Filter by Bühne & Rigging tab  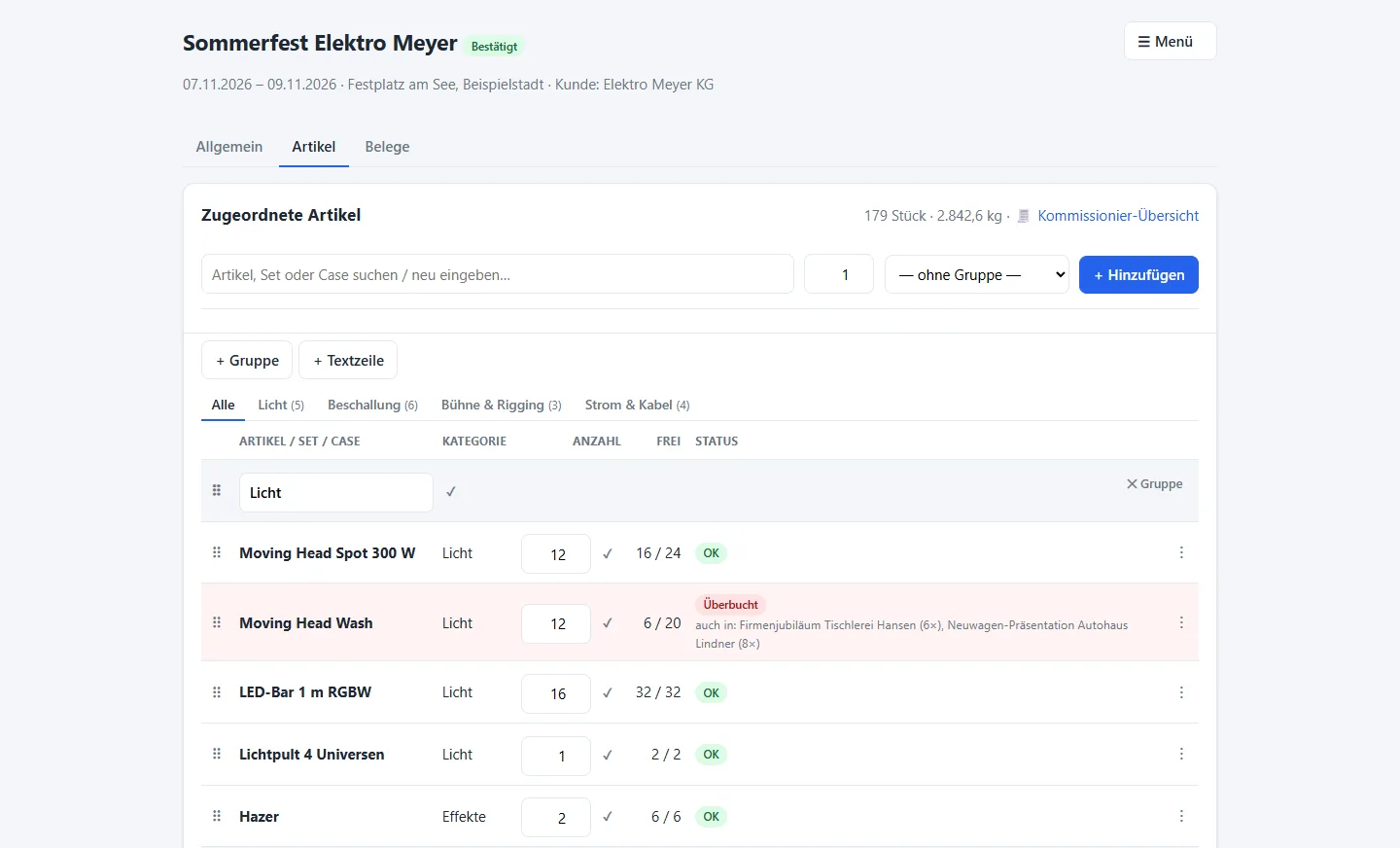(501, 406)
